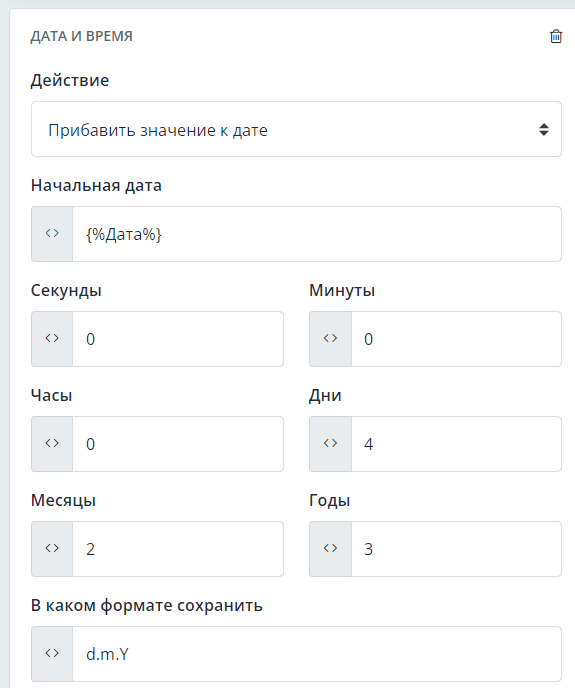Click the Годы label
The width and height of the screenshot is (575, 688).
click(330, 500)
